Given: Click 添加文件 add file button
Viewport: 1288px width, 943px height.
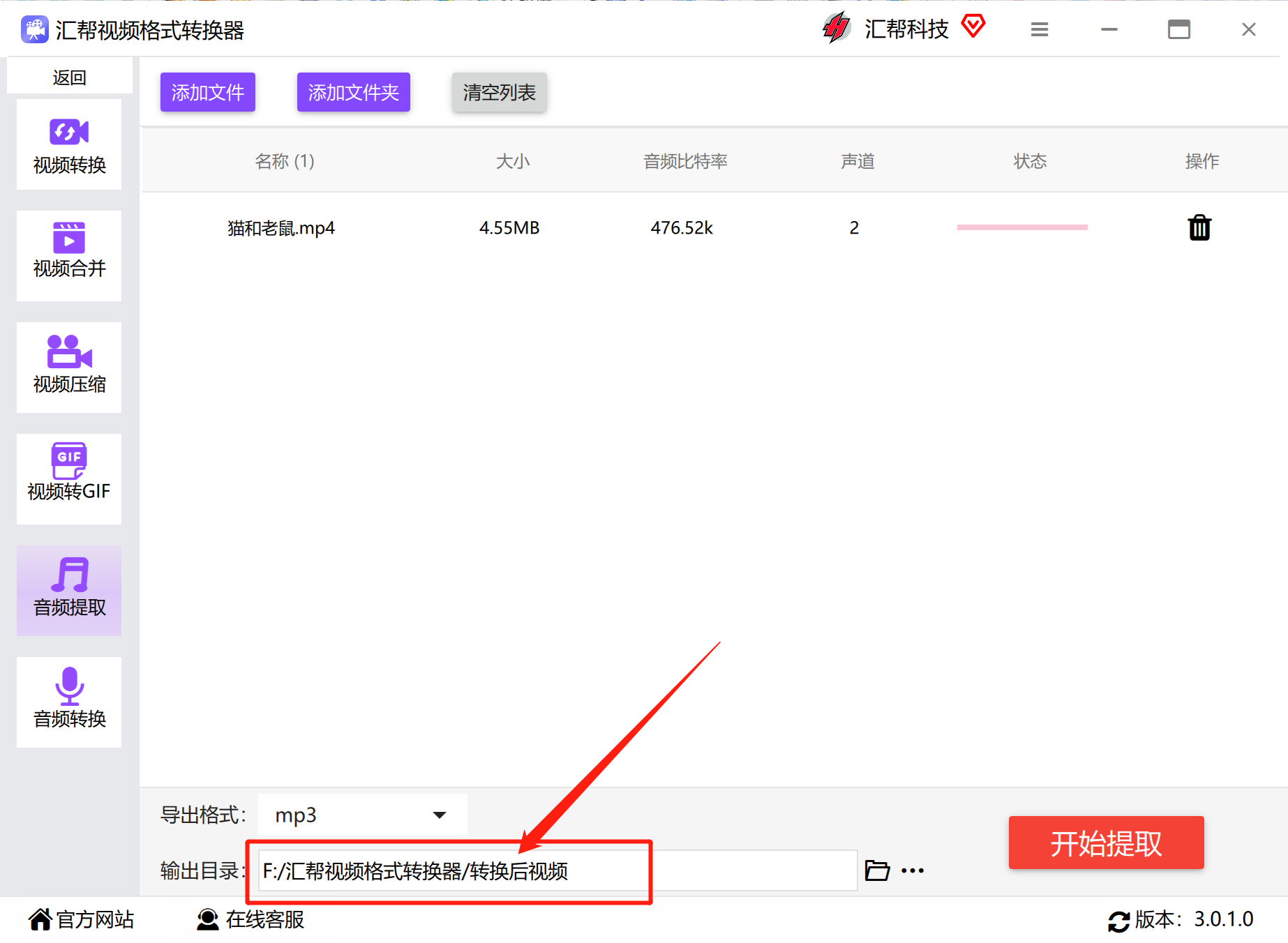Looking at the screenshot, I should 208,92.
